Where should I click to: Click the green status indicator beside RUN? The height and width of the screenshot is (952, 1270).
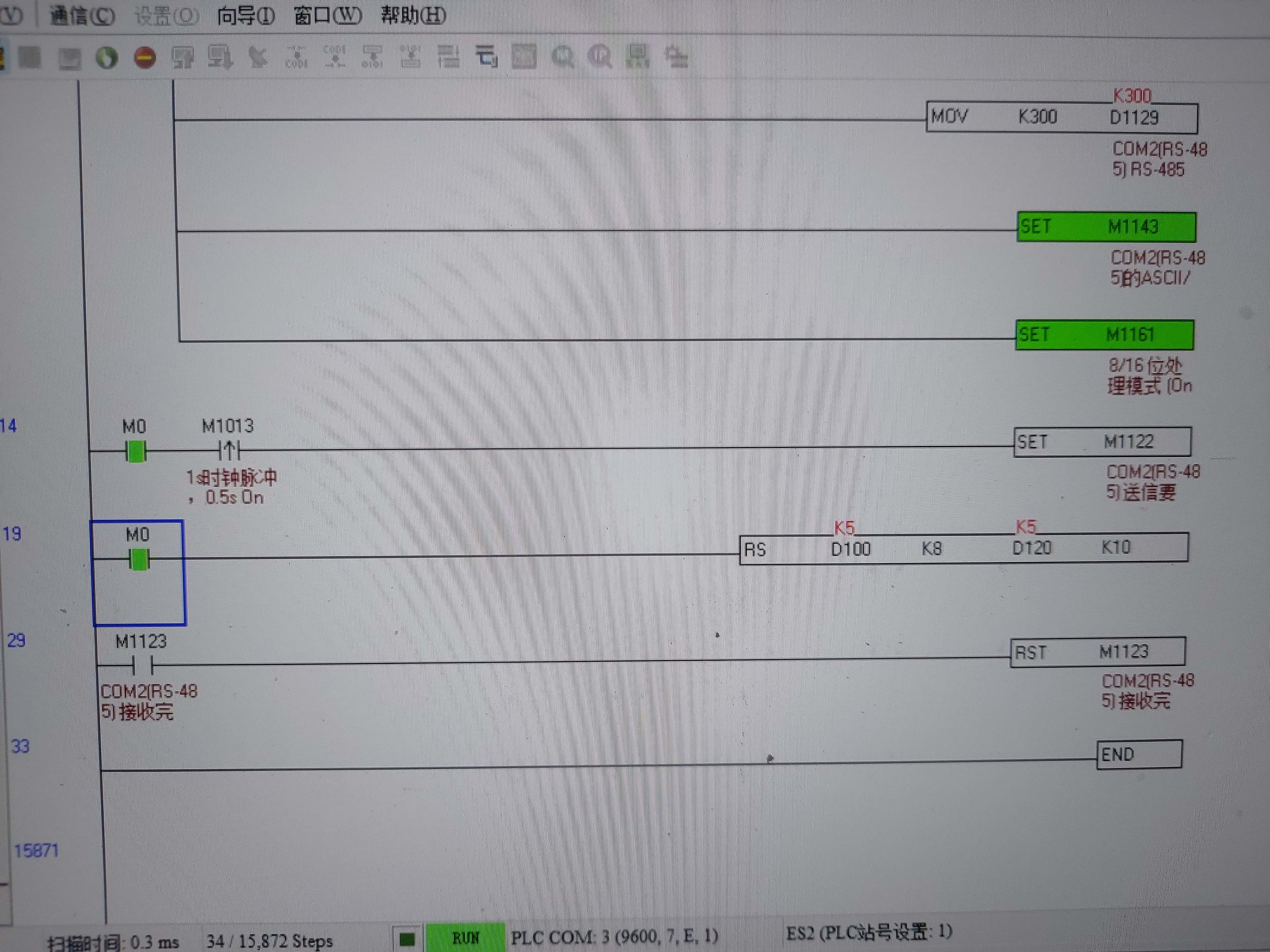tap(407, 939)
